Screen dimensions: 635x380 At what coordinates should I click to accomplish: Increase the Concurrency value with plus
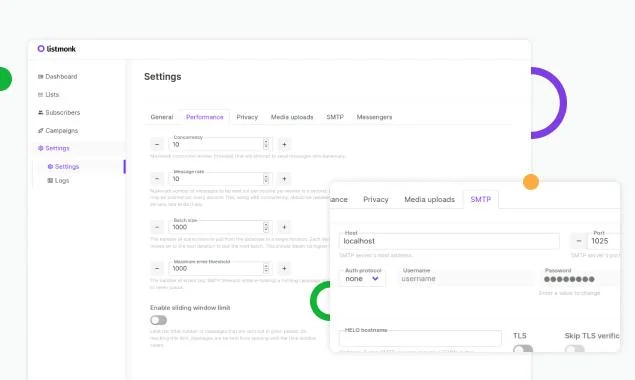(x=284, y=144)
